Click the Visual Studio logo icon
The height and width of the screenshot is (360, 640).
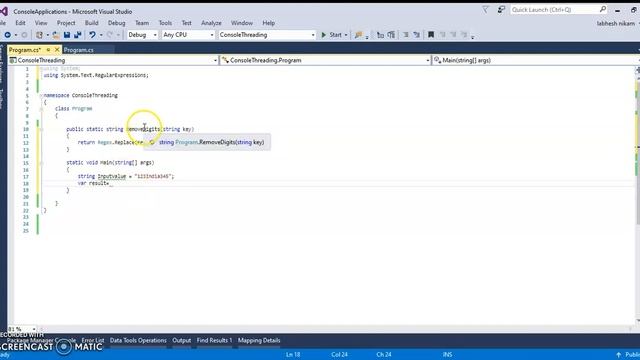pyautogui.click(x=4, y=11)
